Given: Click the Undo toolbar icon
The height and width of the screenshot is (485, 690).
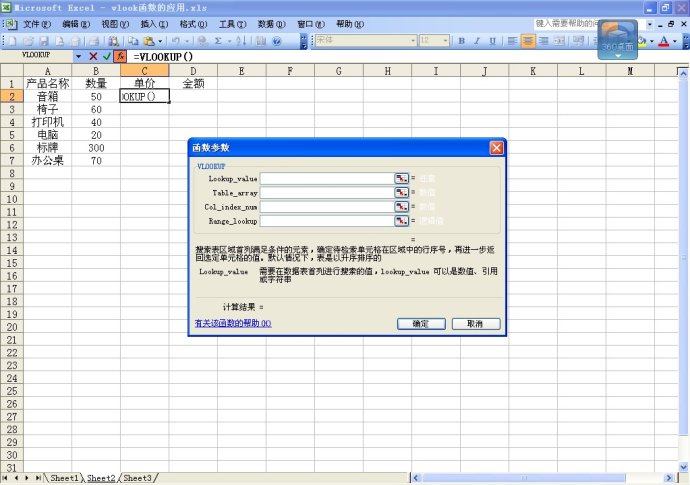Looking at the screenshot, I should click(176, 41).
